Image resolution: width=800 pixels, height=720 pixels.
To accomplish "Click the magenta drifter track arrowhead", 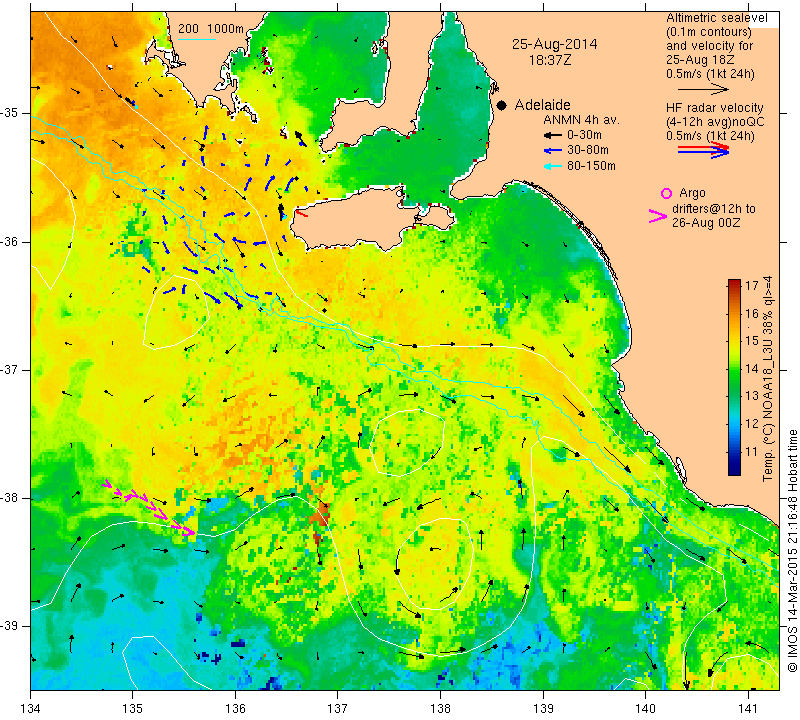I will pos(191,532).
